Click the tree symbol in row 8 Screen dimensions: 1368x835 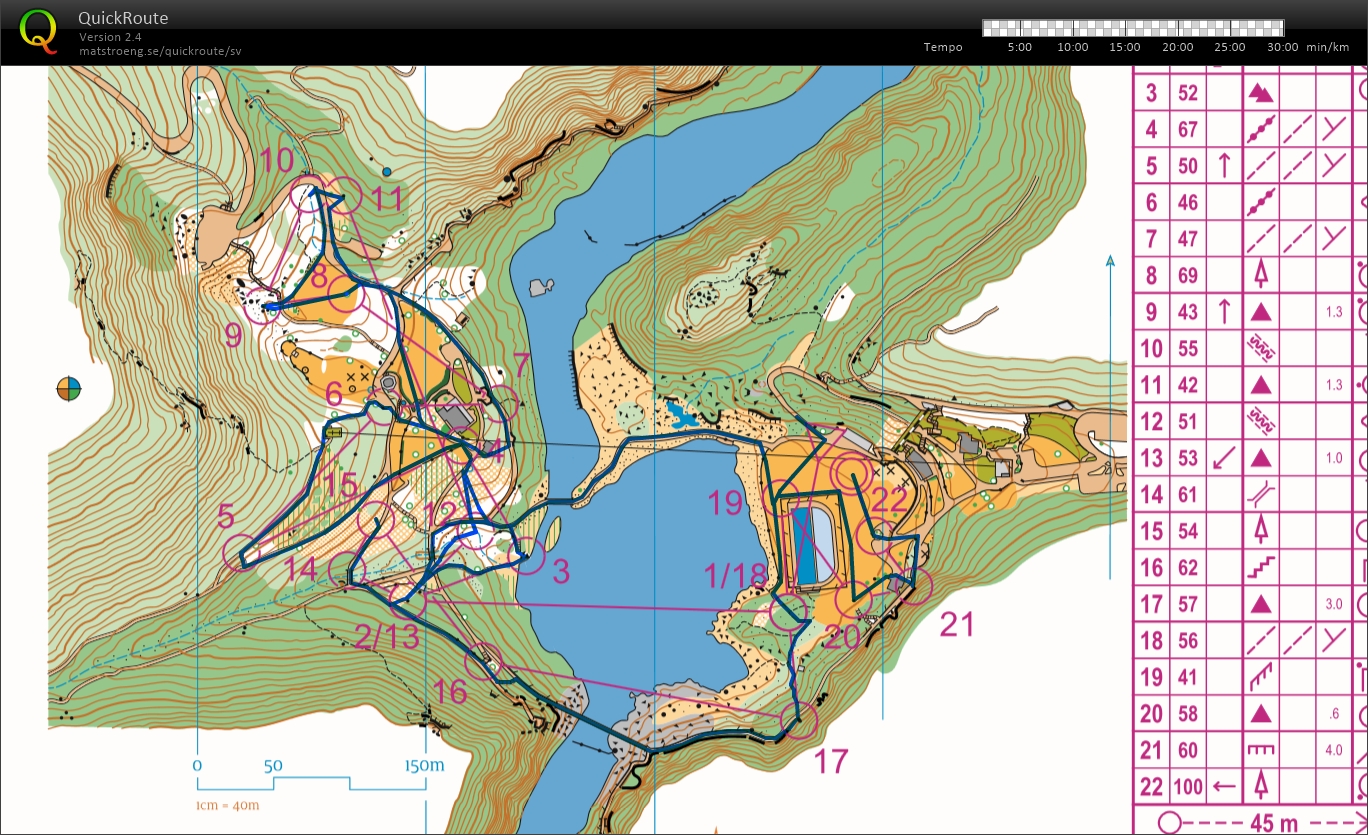1260,274
